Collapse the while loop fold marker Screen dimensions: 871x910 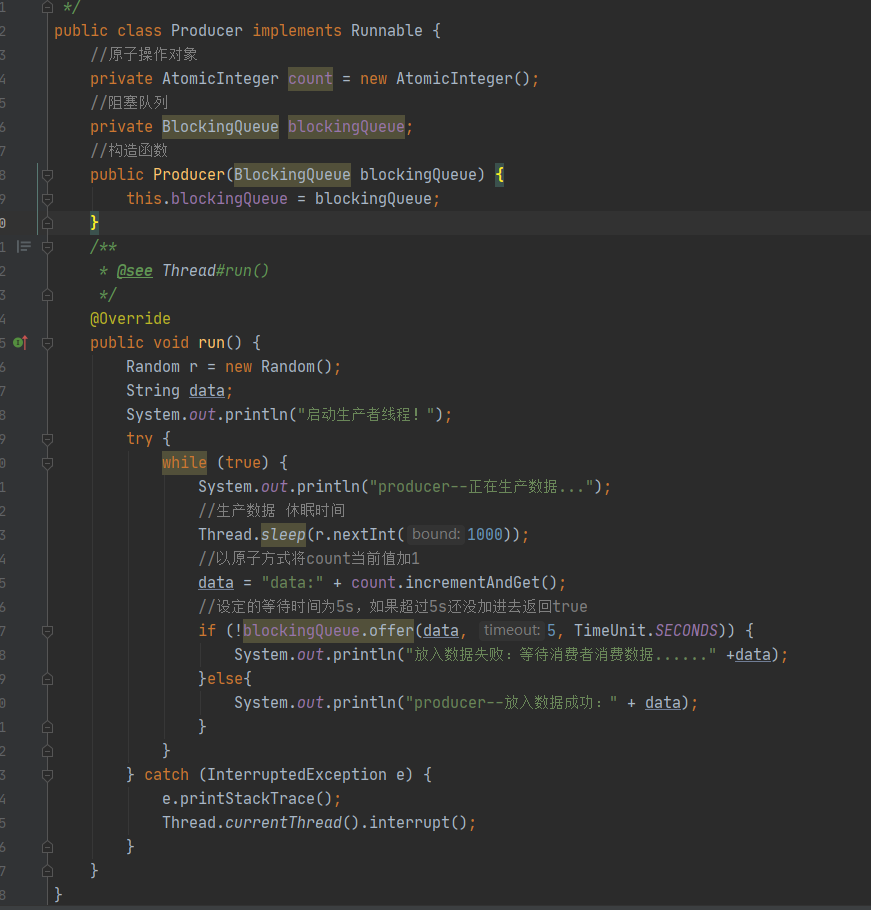click(x=48, y=463)
